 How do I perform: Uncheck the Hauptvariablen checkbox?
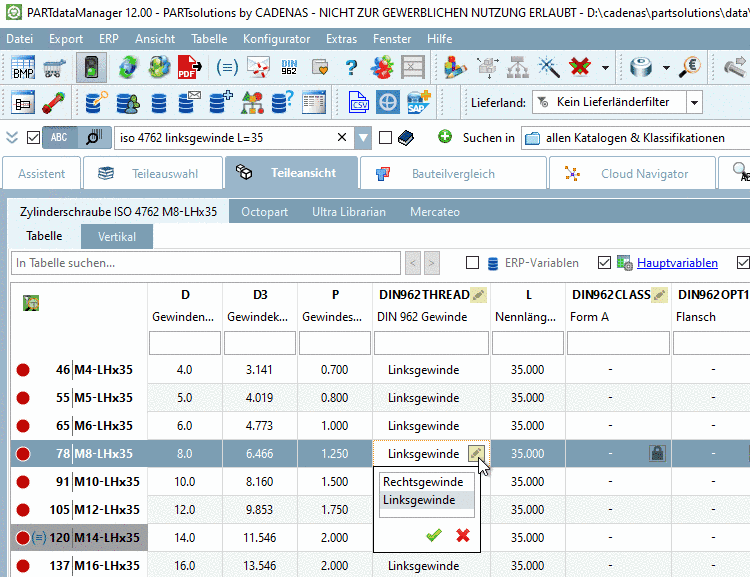coord(604,263)
